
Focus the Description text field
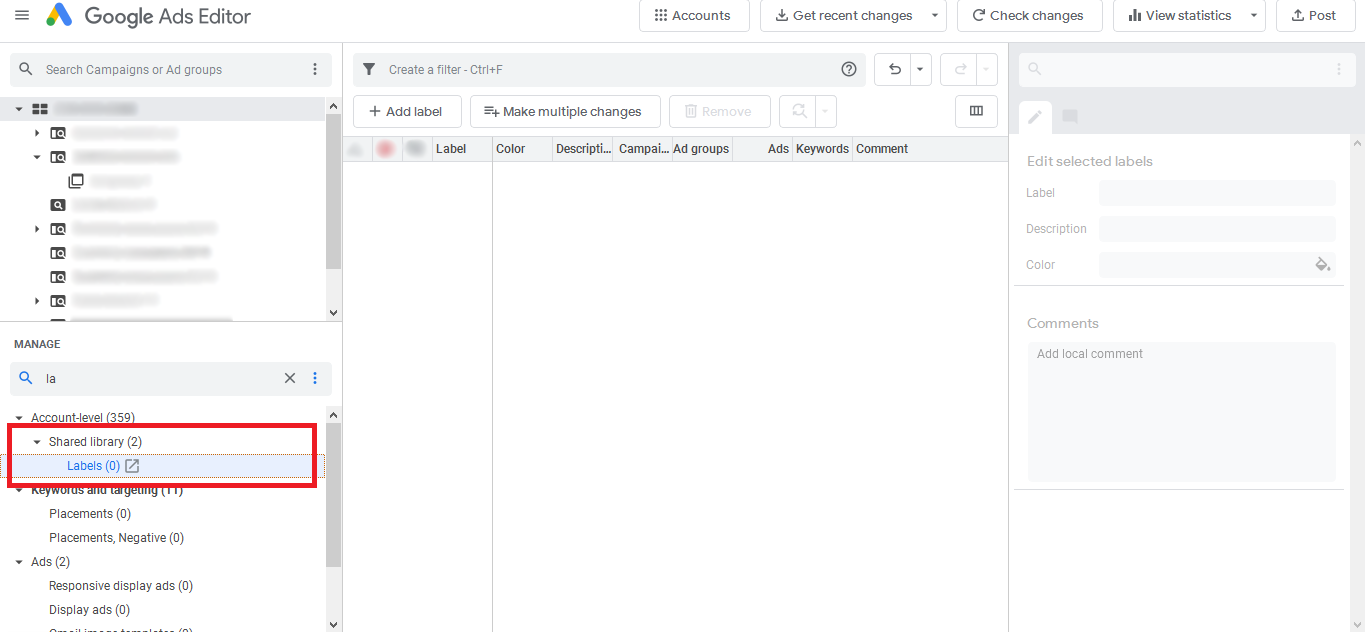(x=1217, y=229)
